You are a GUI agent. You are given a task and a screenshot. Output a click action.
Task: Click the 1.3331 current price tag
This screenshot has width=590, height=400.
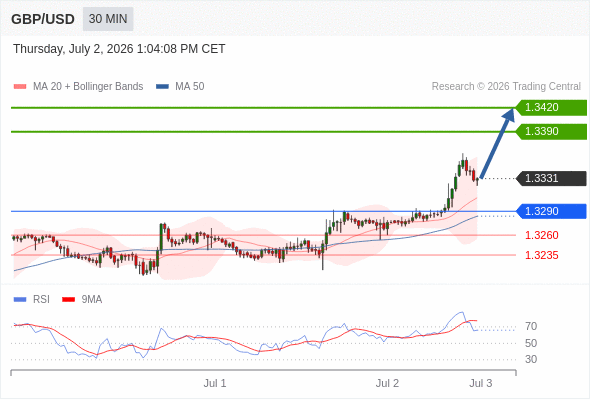(551, 178)
